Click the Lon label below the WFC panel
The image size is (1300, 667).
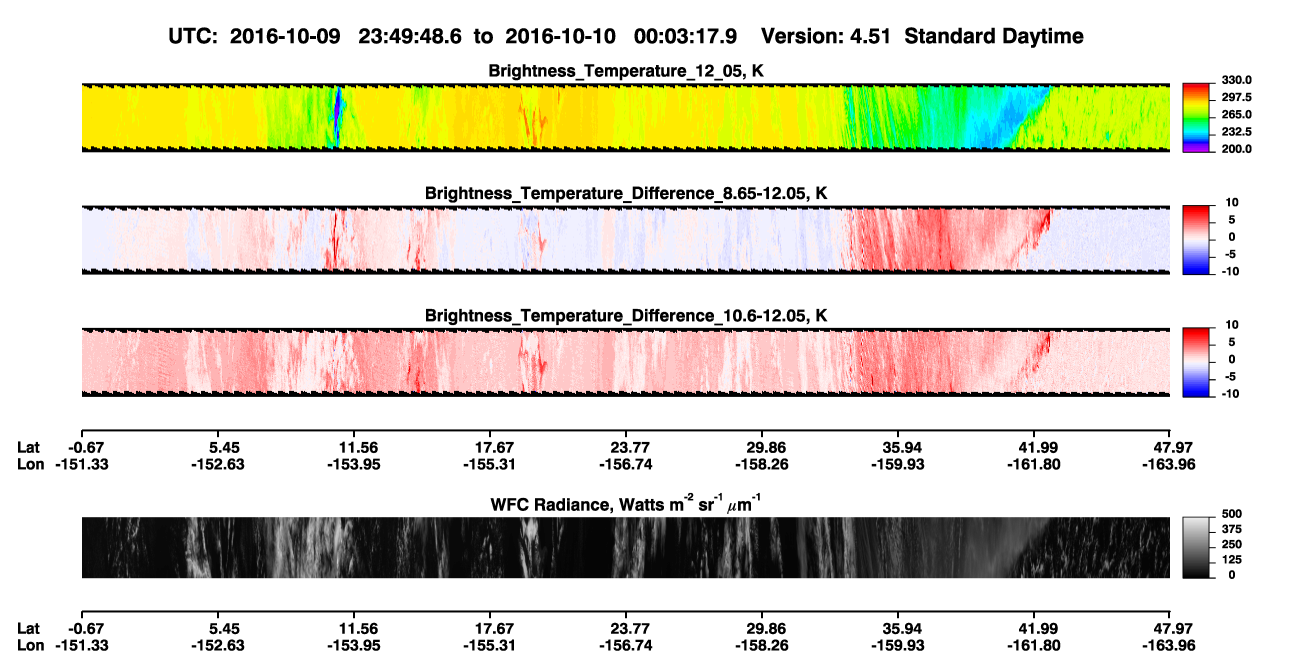click(30, 645)
